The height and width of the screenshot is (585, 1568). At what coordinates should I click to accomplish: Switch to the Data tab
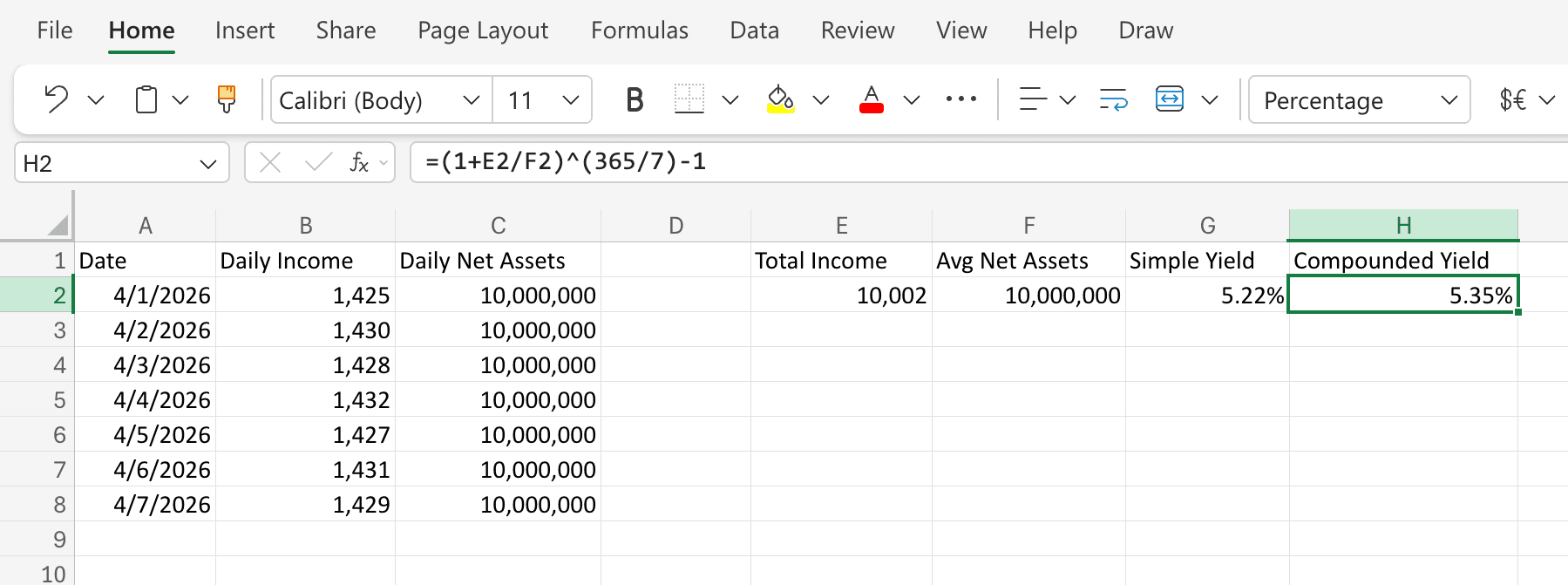pos(755,31)
